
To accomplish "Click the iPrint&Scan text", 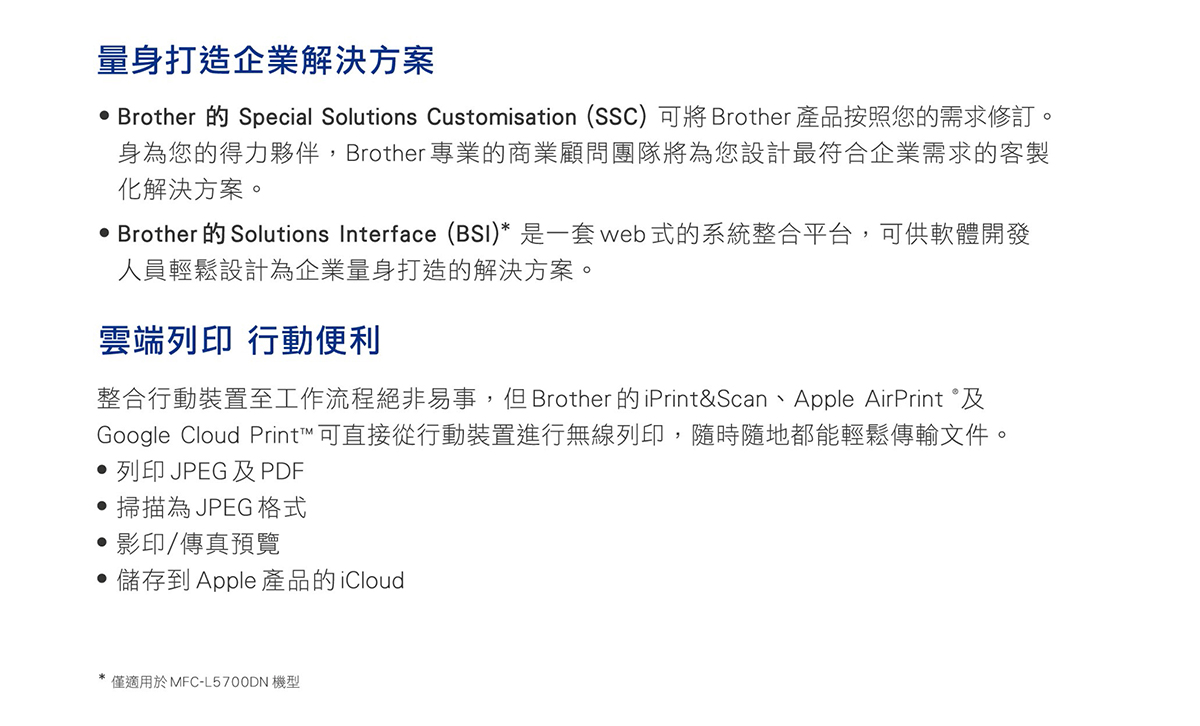I will click(x=706, y=399).
